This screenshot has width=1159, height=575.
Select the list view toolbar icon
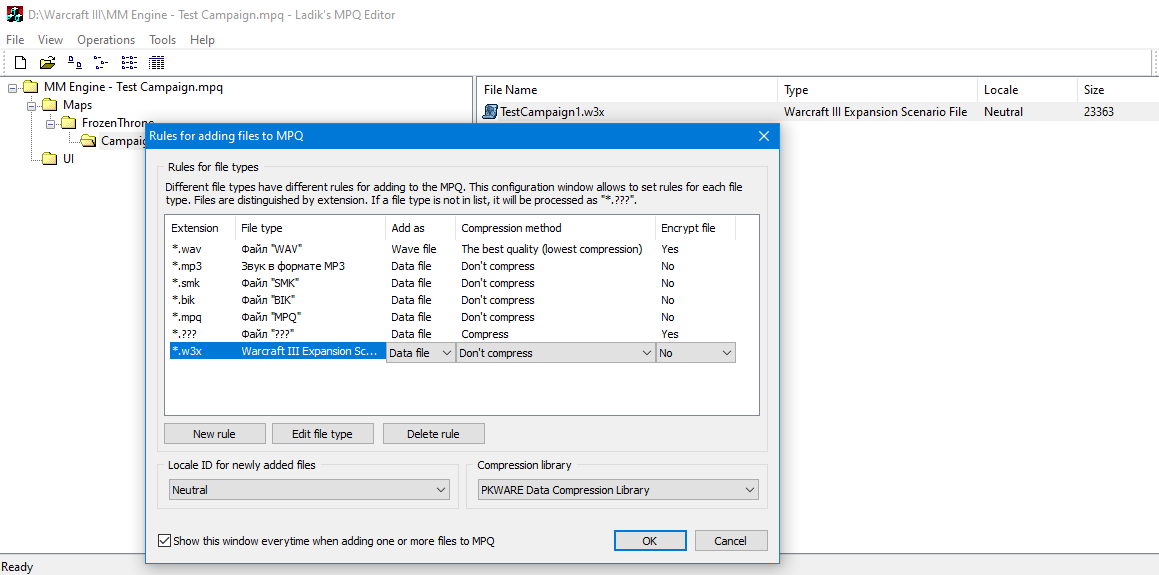(129, 63)
